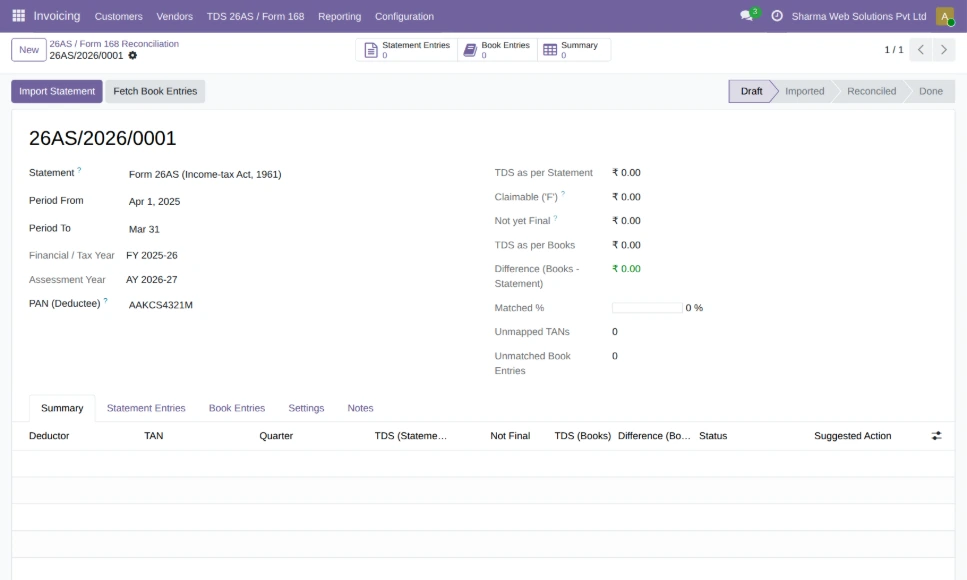967x580 pixels.
Task: Select the Draft status stage
Action: 751,91
